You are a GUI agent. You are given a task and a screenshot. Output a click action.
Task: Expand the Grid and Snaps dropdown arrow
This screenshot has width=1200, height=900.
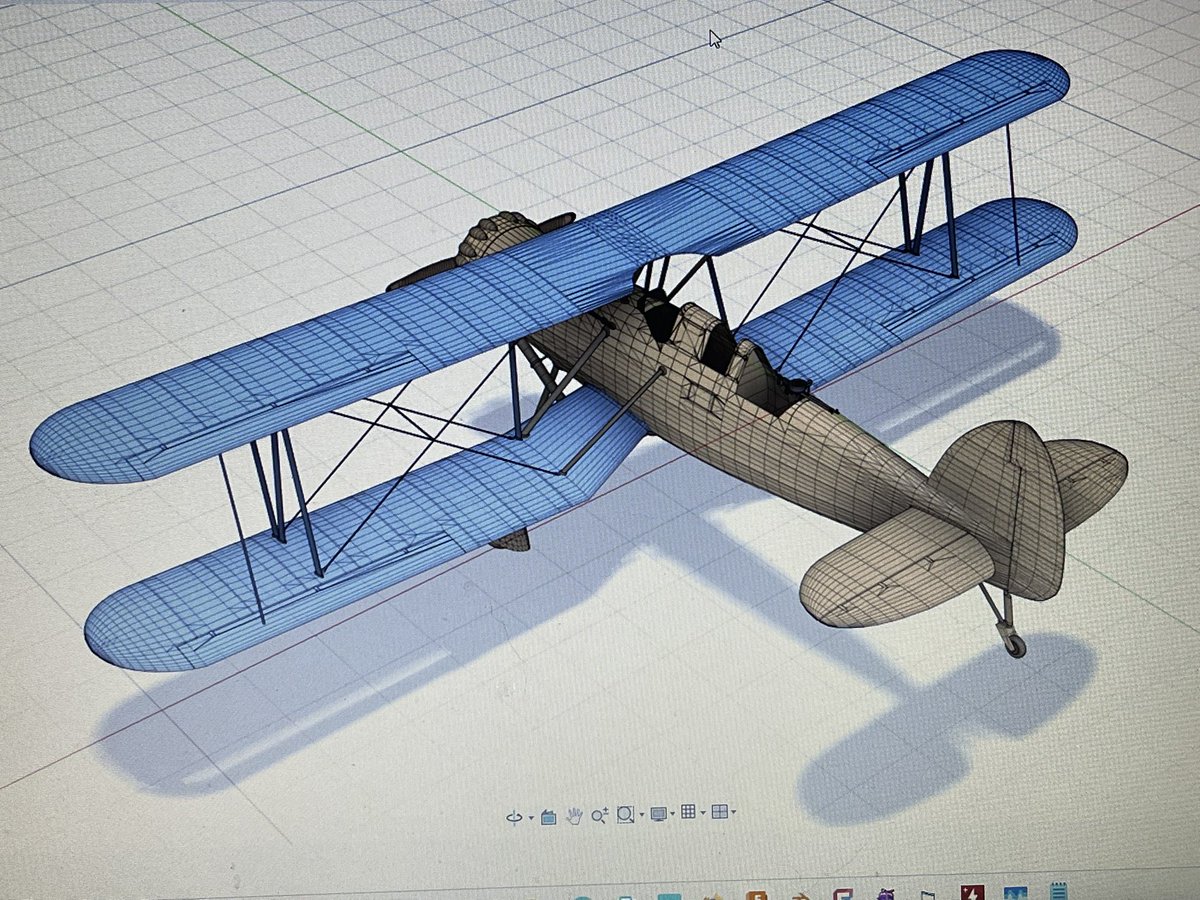tap(703, 813)
